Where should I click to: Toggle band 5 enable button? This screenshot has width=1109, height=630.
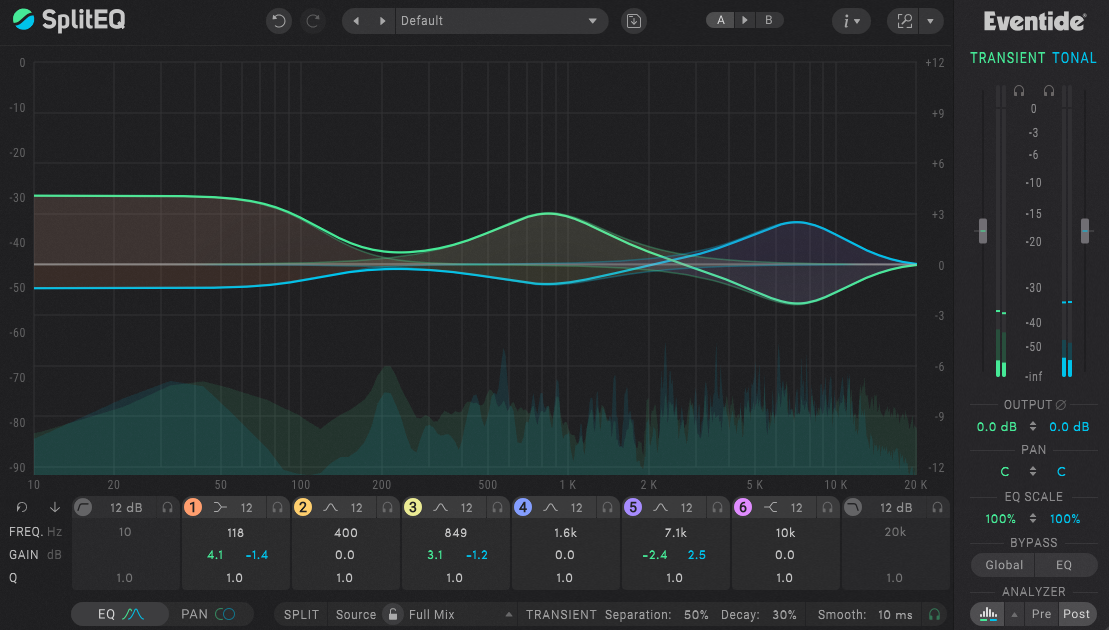point(633,508)
